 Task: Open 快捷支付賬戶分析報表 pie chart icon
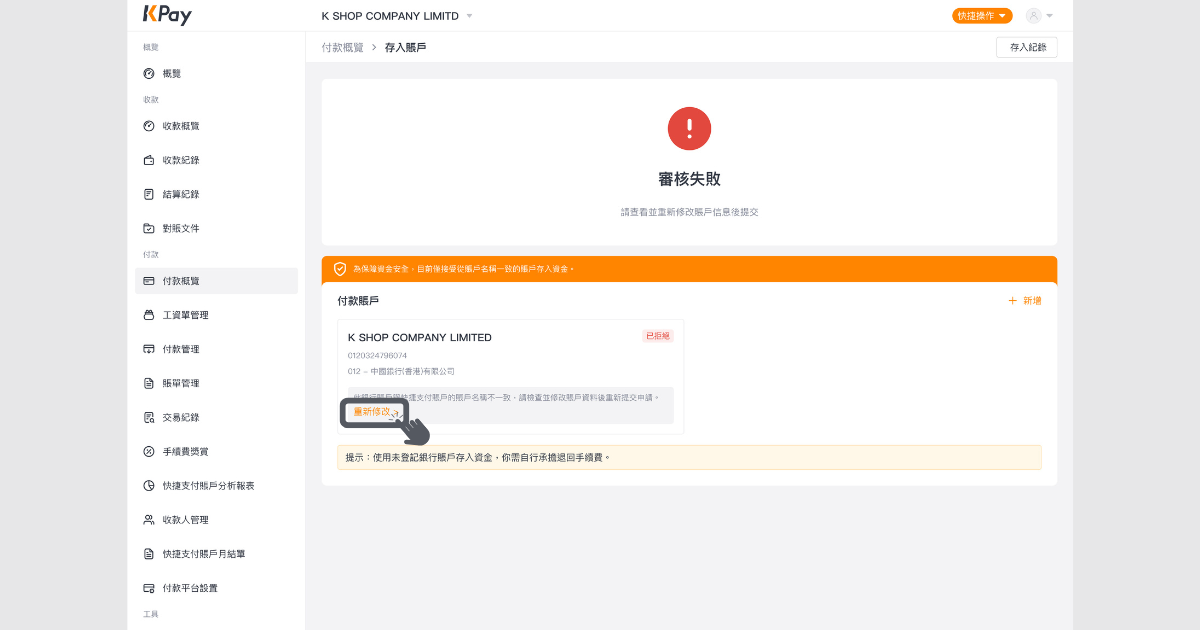pos(149,486)
